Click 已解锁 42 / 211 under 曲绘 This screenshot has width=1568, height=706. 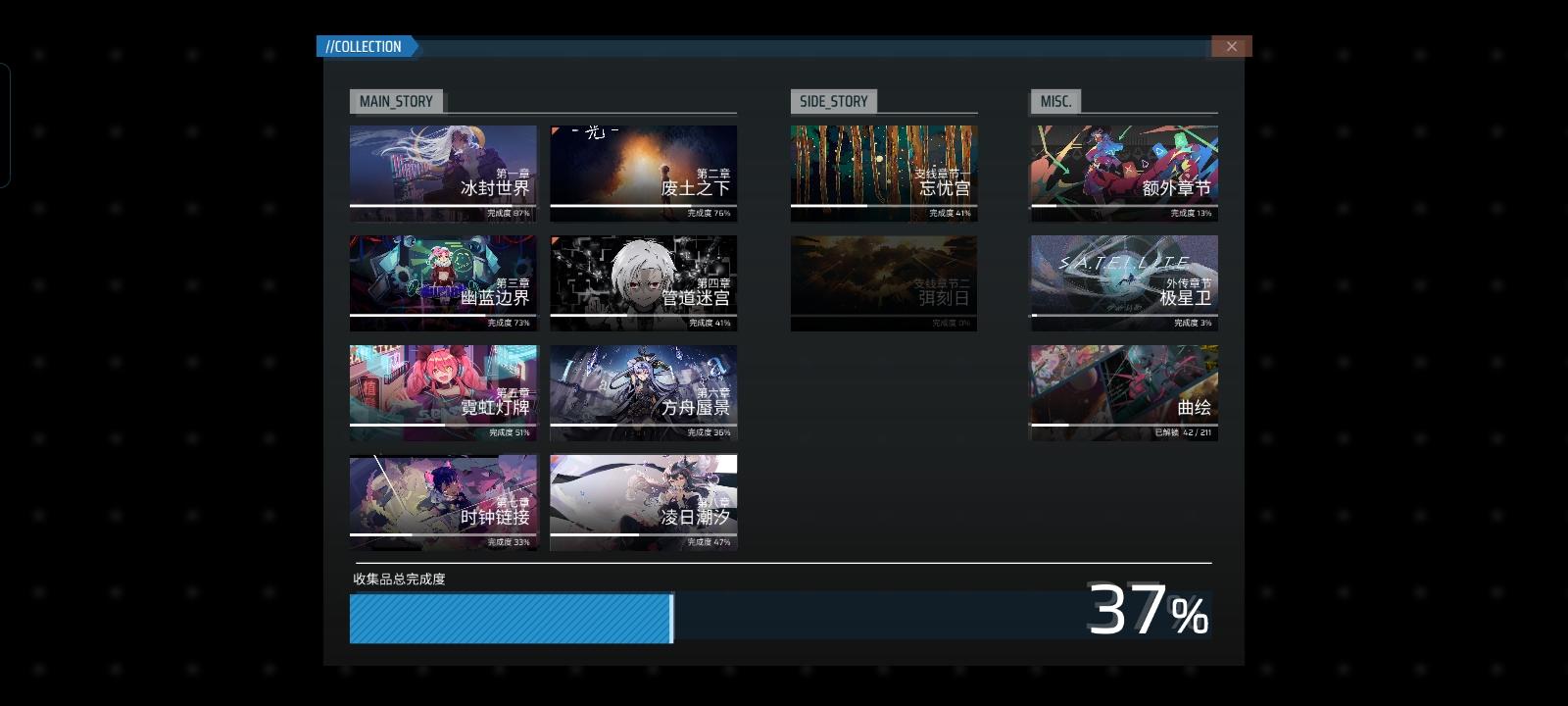click(x=1183, y=432)
